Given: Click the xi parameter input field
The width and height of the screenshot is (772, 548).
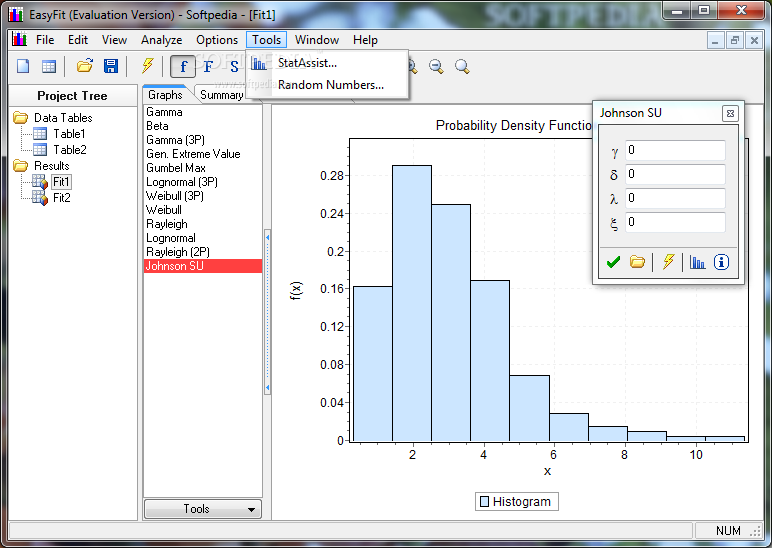Looking at the screenshot, I should coord(675,222).
